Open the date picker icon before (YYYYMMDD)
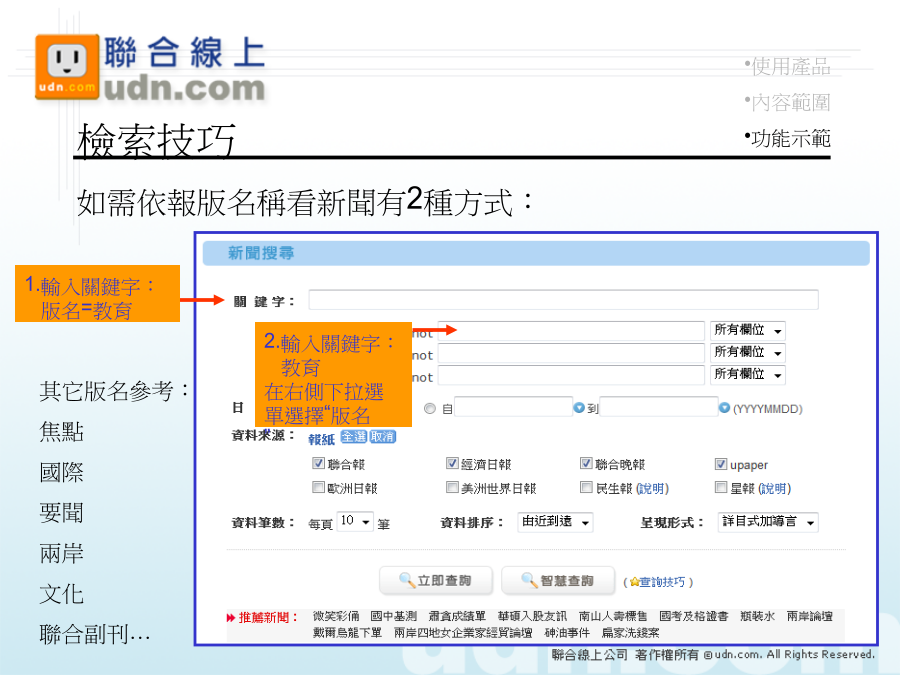Screen dimensions: 900x675 (724, 408)
